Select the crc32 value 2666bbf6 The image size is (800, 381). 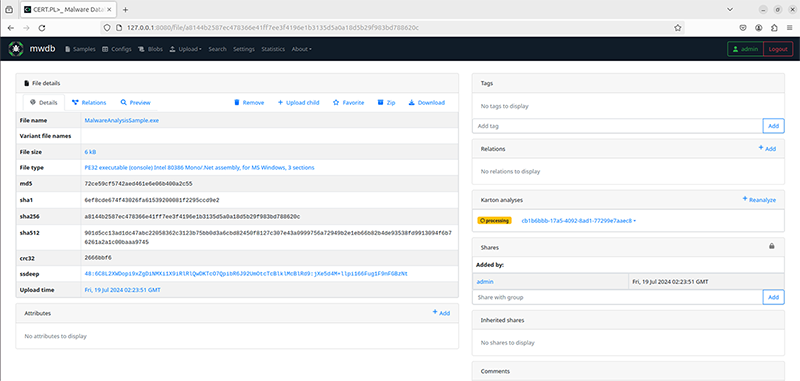[x=98, y=258]
